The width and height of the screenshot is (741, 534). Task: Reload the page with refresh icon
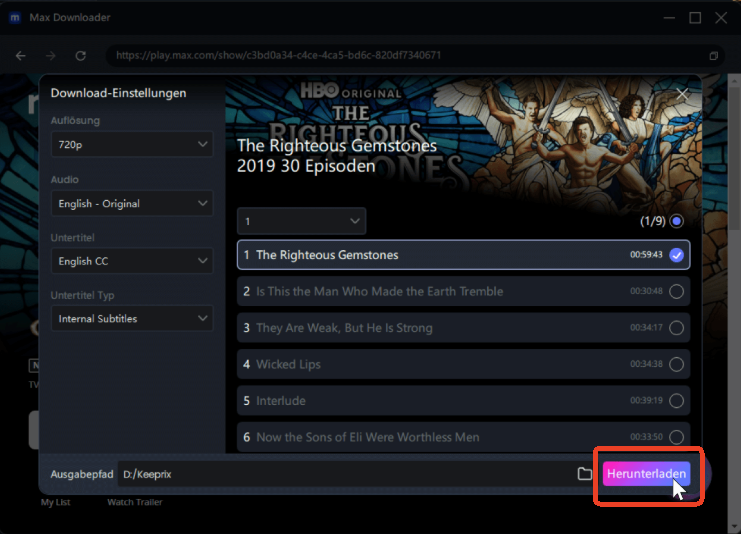tap(81, 56)
